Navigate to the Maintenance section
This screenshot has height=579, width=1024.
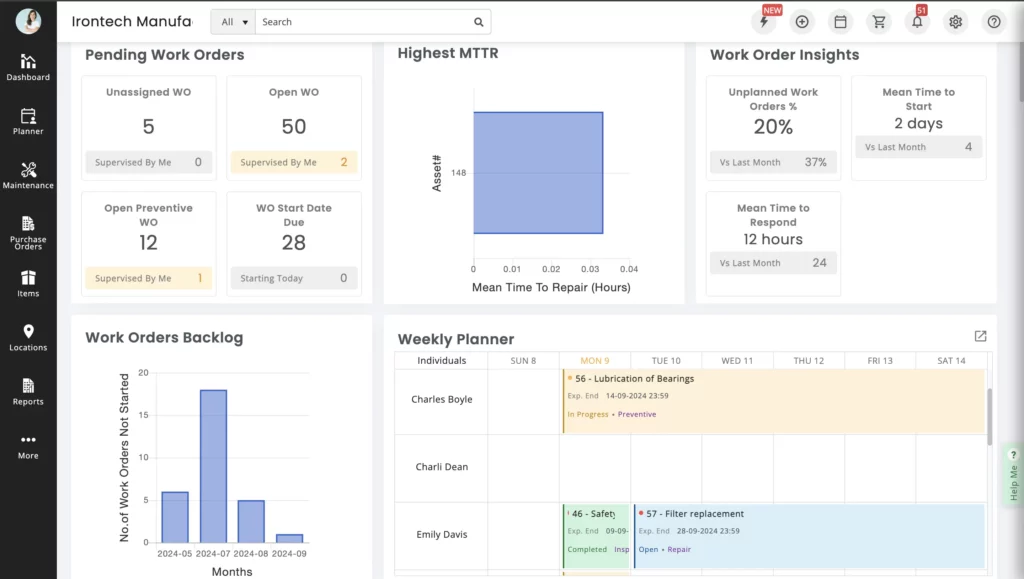coord(28,175)
